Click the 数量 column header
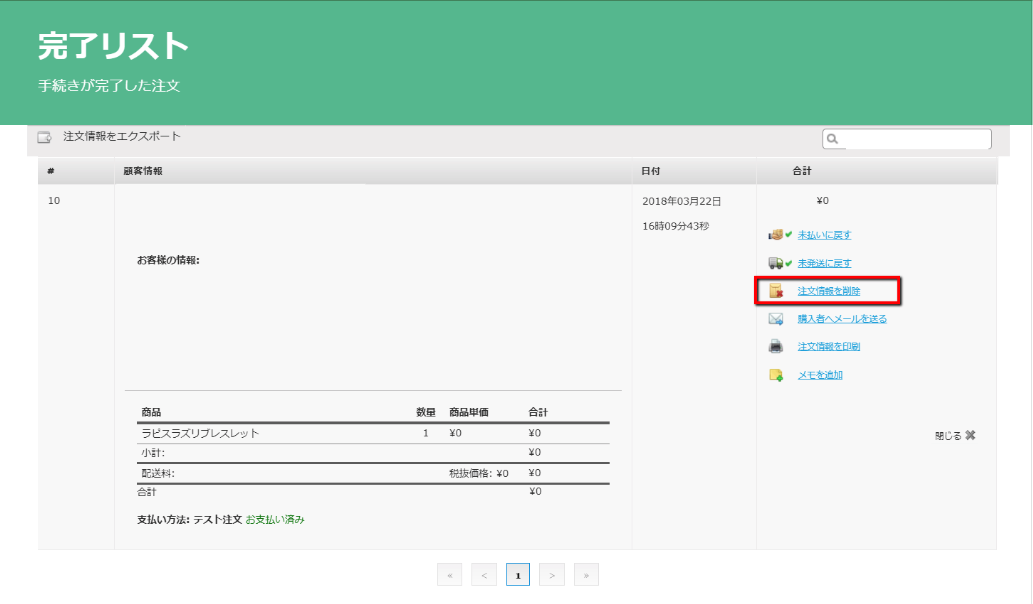Screen dimensions: 1033x604 click(x=426, y=412)
